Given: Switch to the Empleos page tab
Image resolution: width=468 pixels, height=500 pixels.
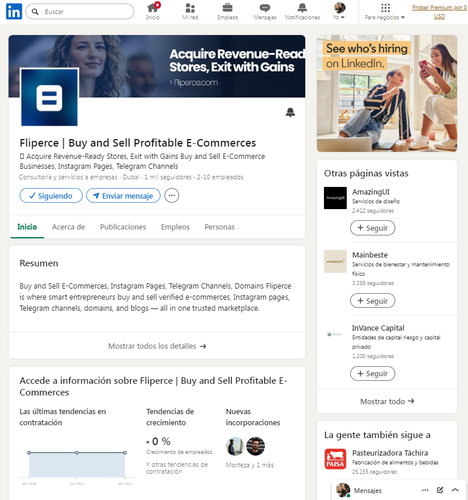Looking at the screenshot, I should tap(175, 227).
